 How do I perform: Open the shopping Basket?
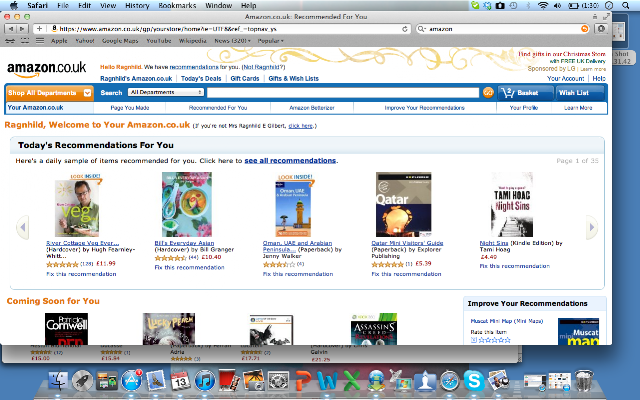coord(526,93)
